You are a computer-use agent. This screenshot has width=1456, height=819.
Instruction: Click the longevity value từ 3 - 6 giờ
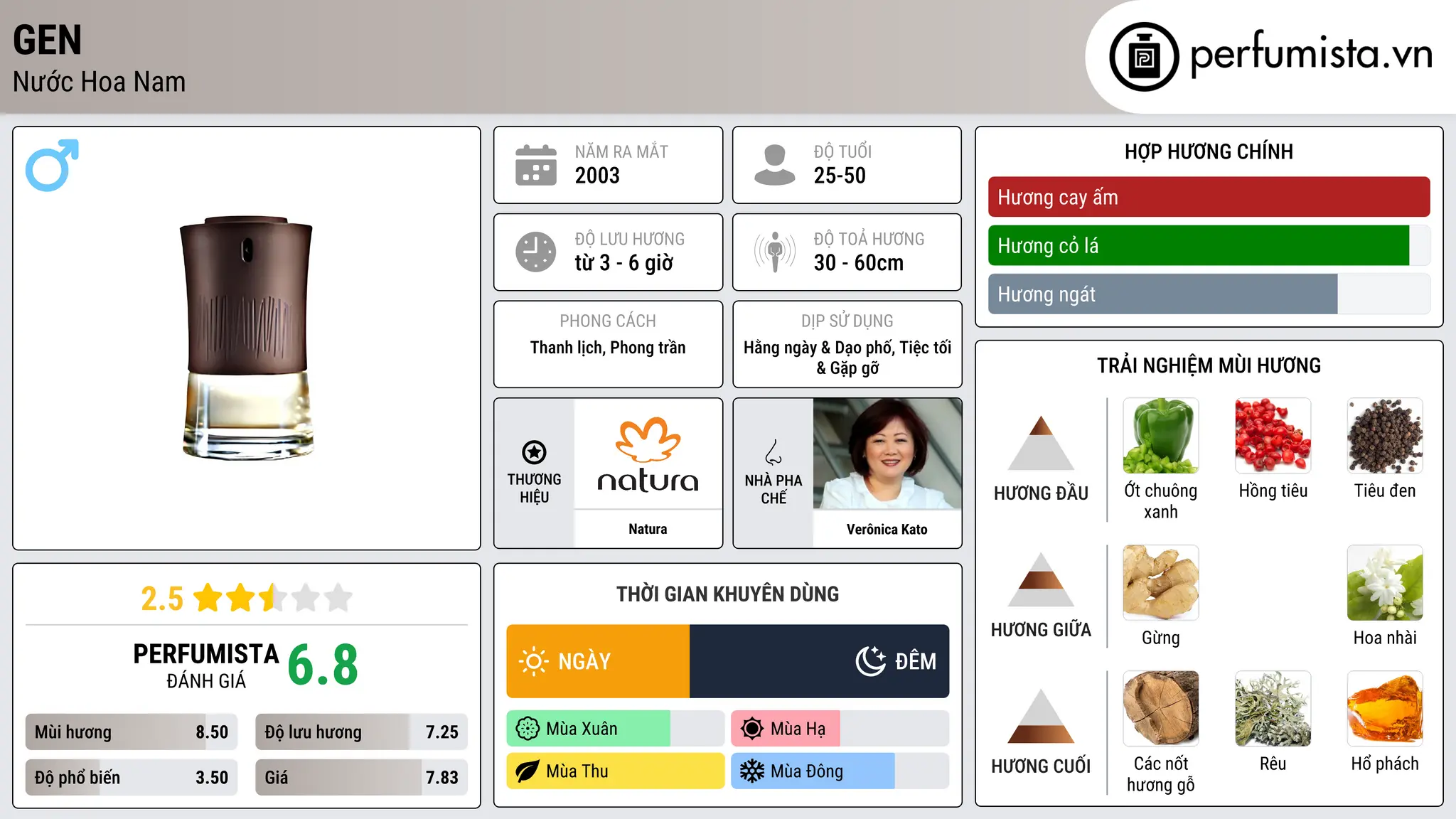624,263
